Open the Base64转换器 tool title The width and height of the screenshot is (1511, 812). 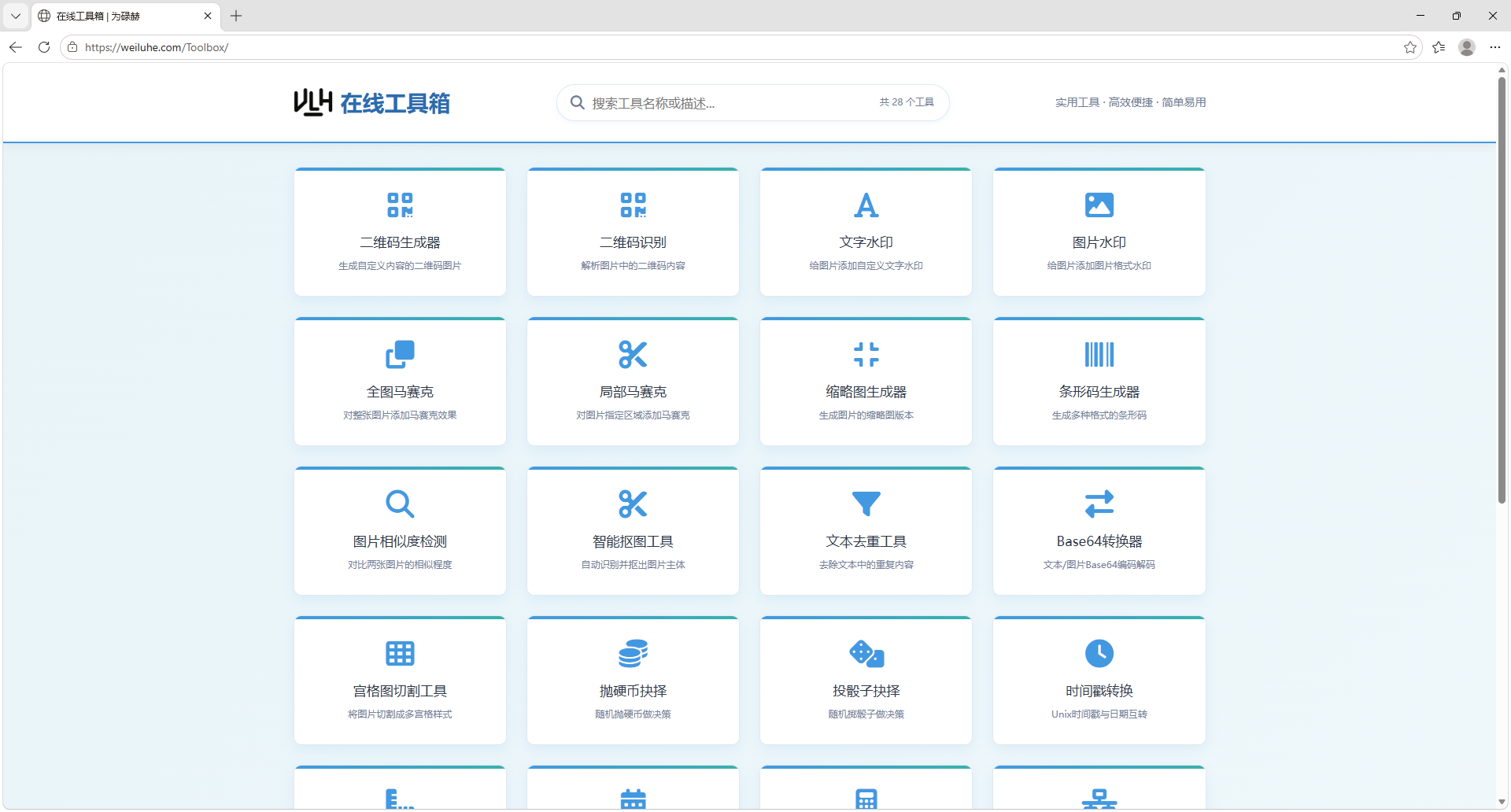pos(1099,541)
